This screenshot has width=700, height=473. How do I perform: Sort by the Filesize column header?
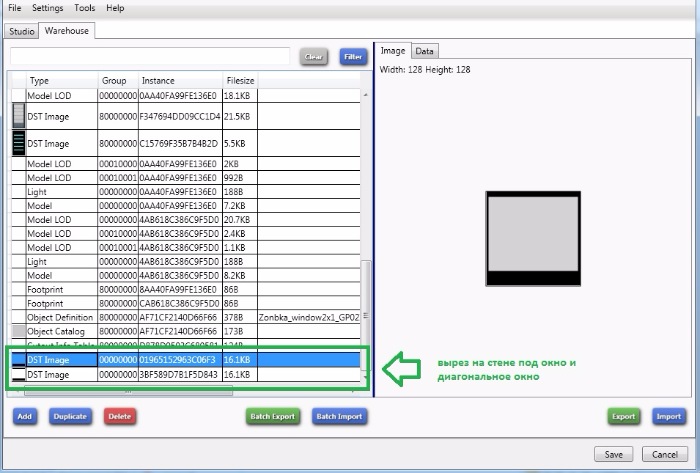[240, 80]
